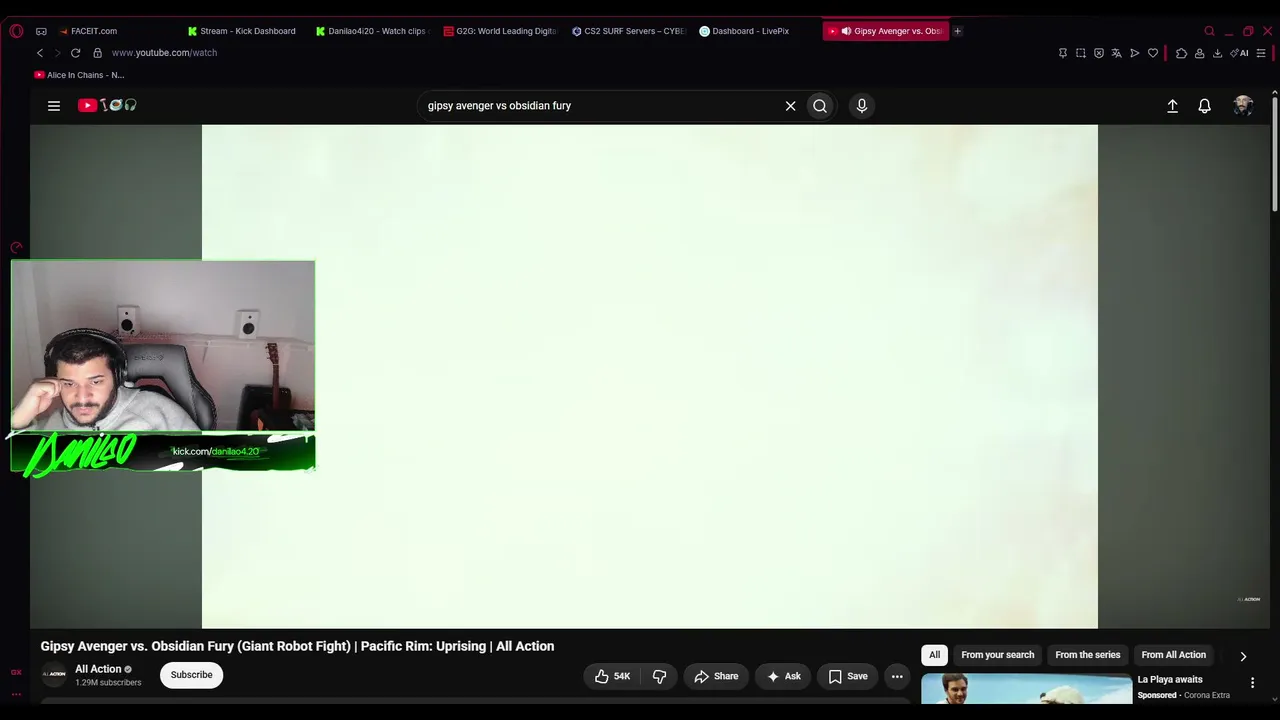Like the video with 54K likes
Viewport: 1280px width, 720px height.
pos(612,676)
